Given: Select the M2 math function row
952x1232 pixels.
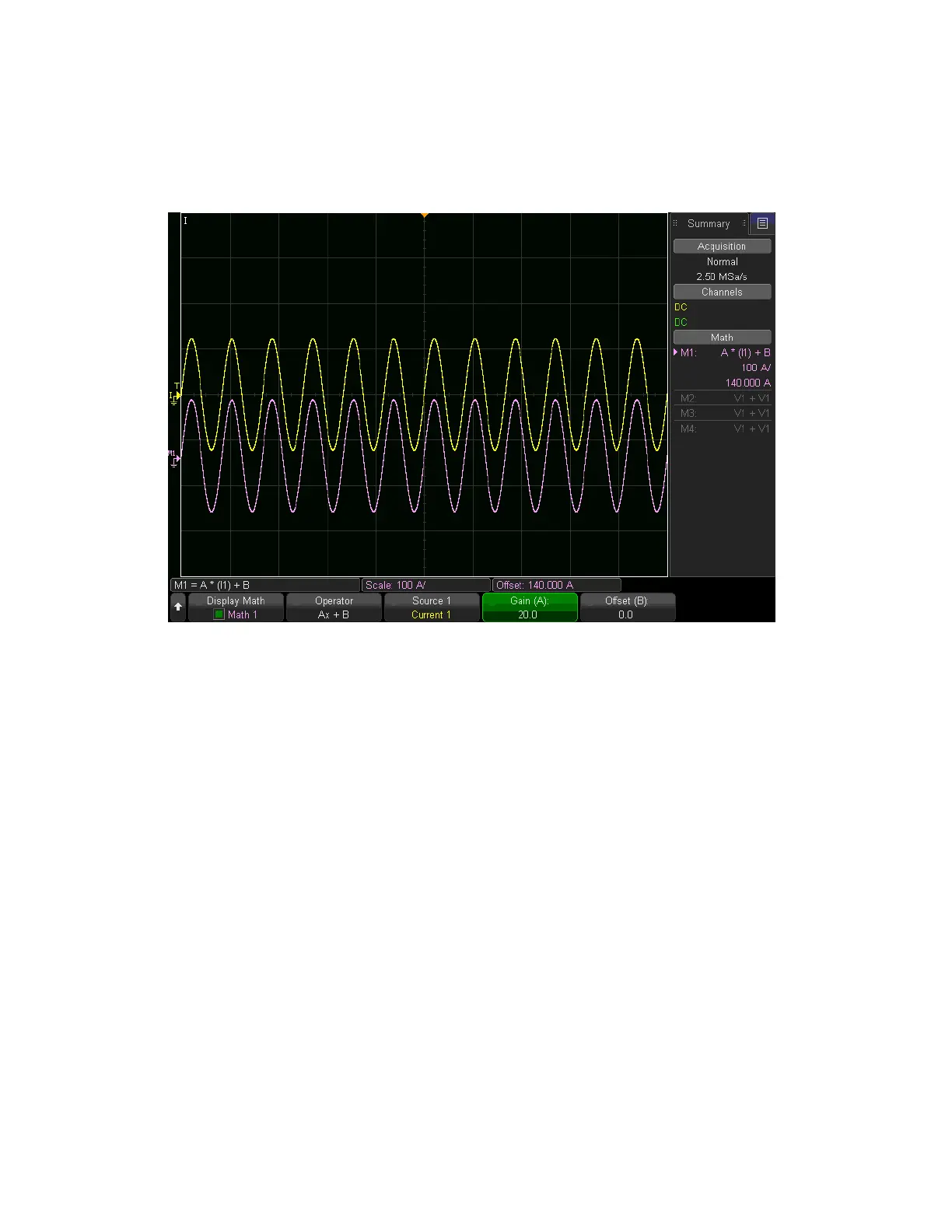Looking at the screenshot, I should 723,398.
